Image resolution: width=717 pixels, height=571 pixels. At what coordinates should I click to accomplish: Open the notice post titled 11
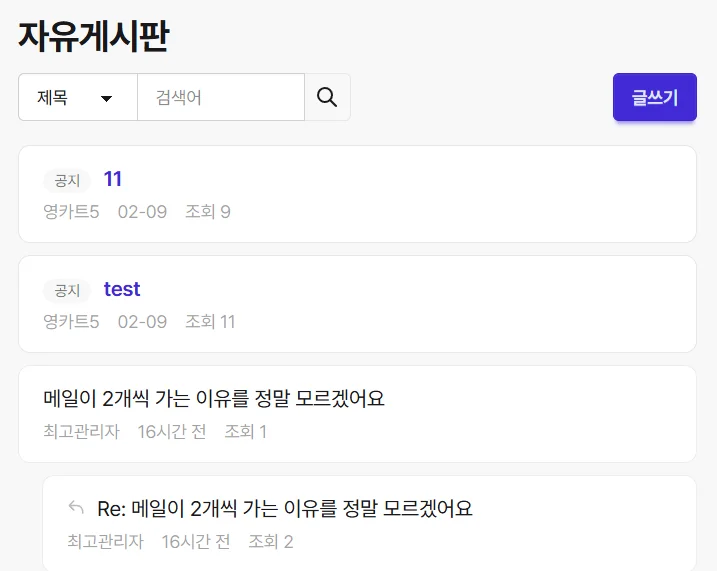[x=112, y=179]
